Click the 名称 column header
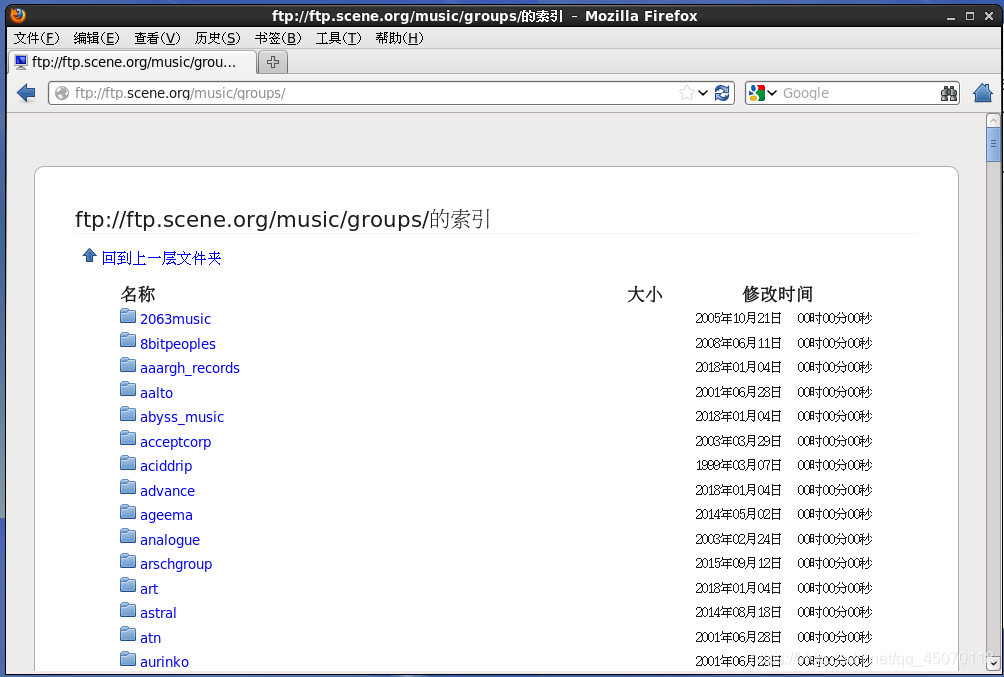This screenshot has height=677, width=1004. coord(138,294)
